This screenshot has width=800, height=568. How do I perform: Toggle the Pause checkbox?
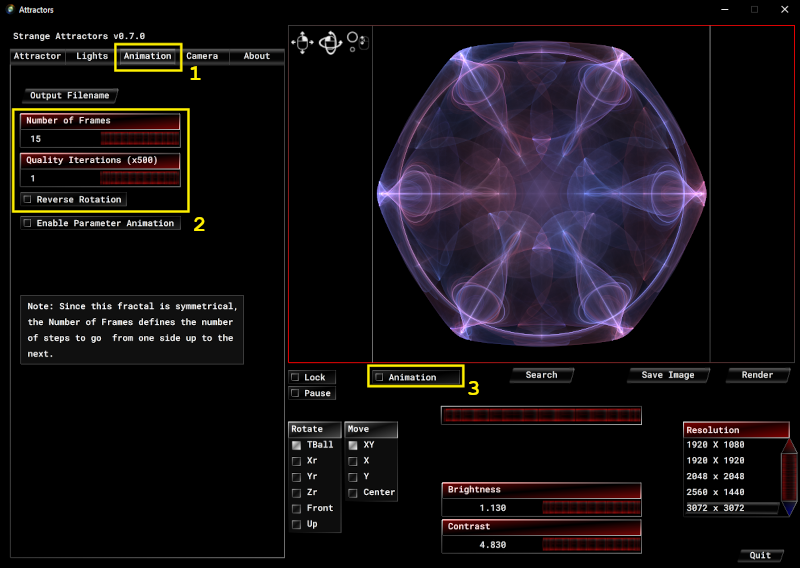point(295,393)
